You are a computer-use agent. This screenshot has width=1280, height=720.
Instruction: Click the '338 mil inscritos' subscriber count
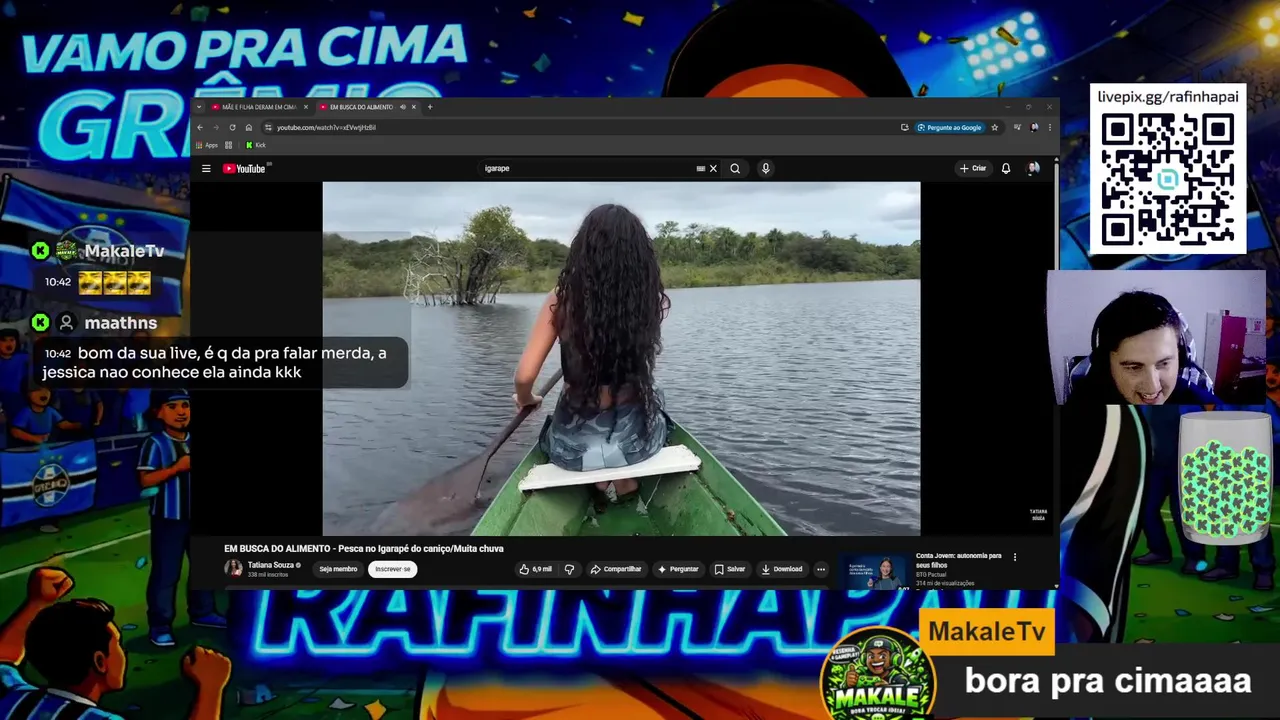pyautogui.click(x=268, y=574)
